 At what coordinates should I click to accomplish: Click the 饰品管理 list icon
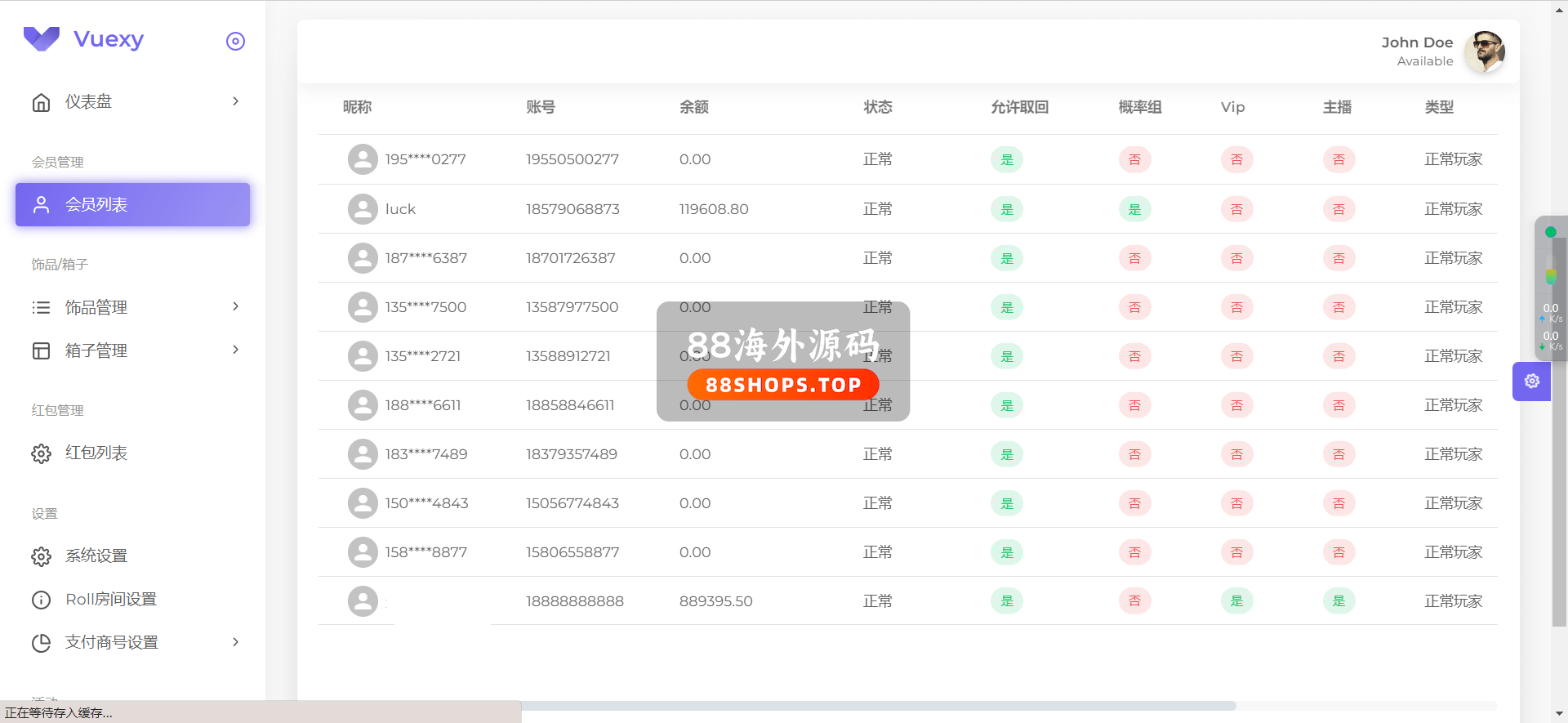tap(41, 308)
